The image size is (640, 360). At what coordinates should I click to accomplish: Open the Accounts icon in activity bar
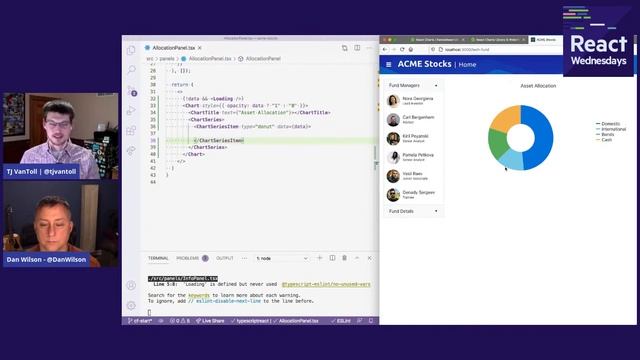click(131, 285)
